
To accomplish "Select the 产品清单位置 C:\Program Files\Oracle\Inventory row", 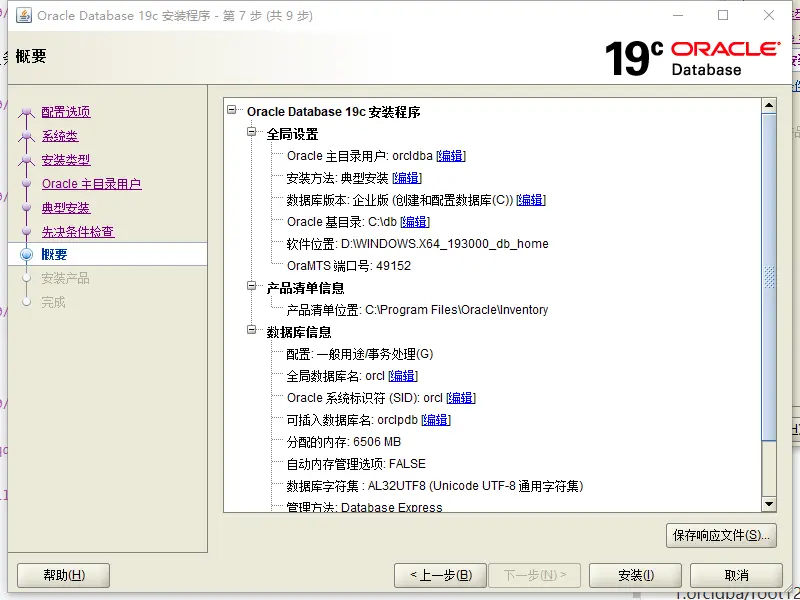I will 417,310.
